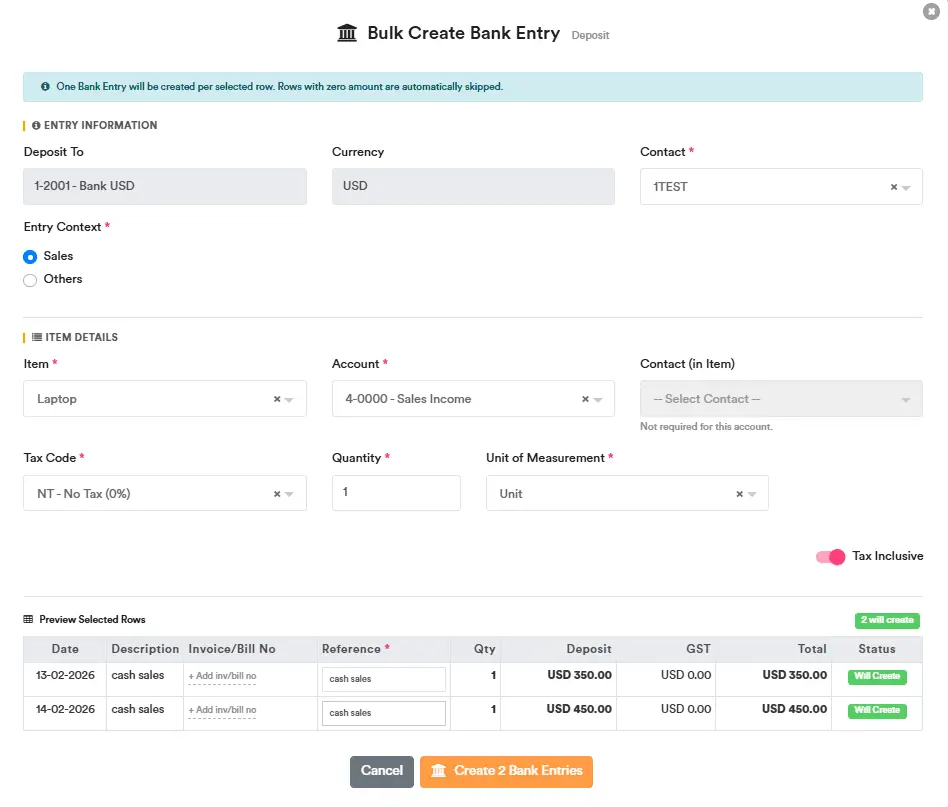Open the Unit of Measurement dropdown
948x807 pixels.
pyautogui.click(x=610, y=494)
